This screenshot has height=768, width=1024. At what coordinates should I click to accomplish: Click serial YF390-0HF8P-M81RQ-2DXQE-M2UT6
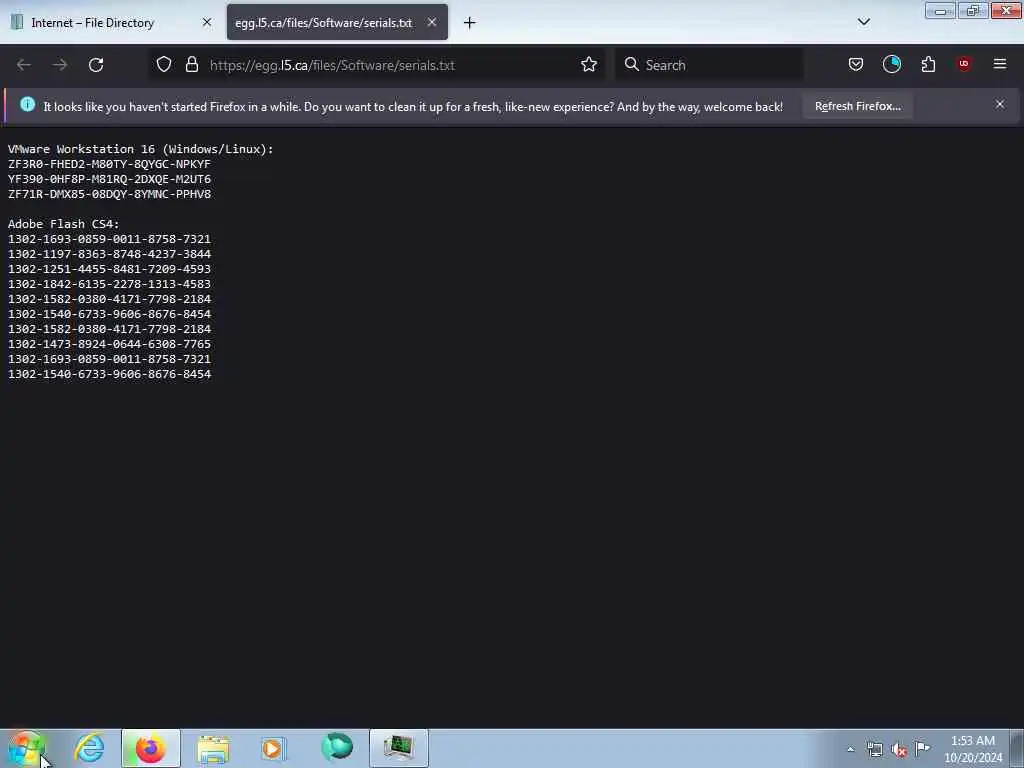coord(109,180)
